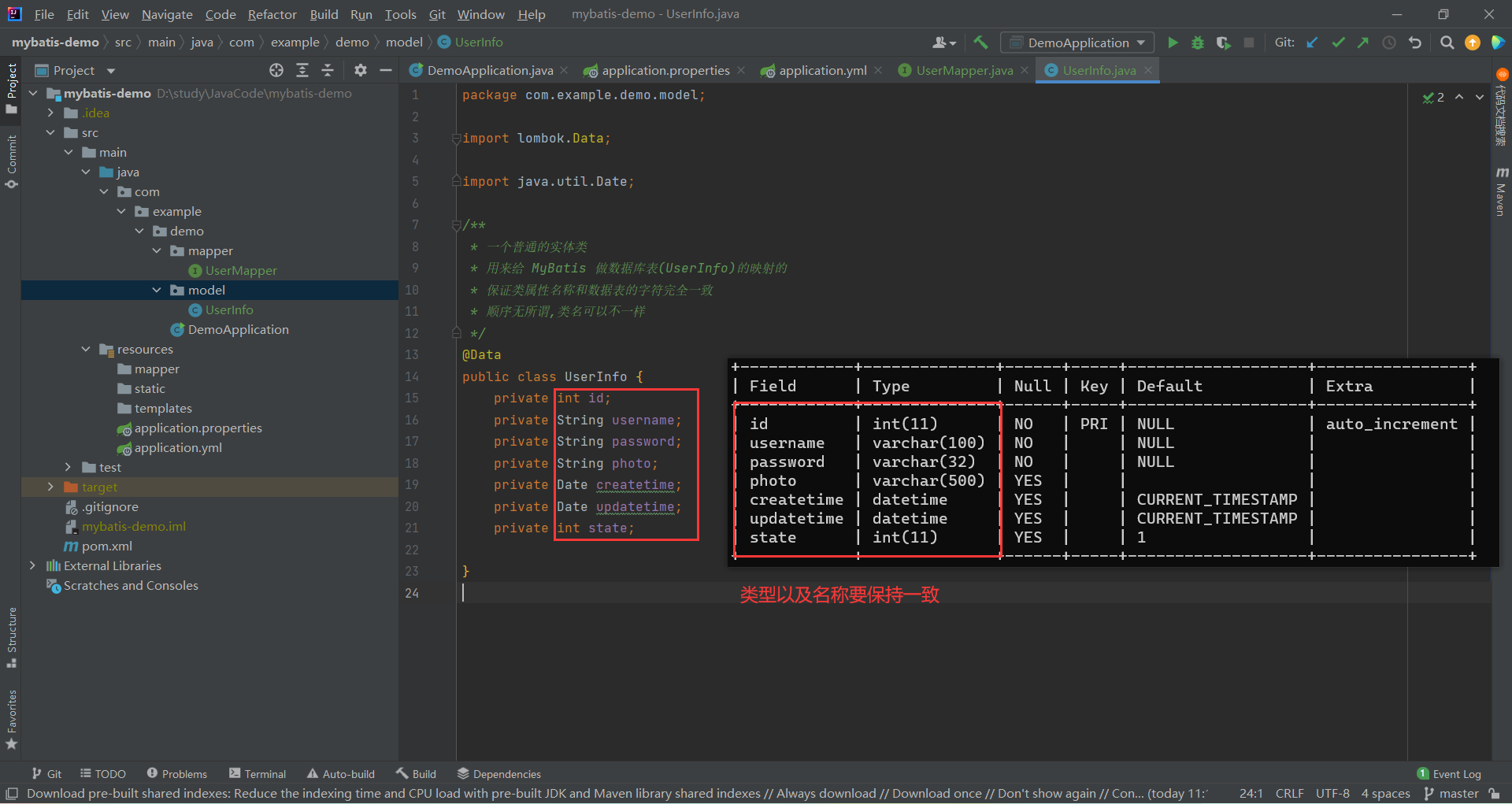The height and width of the screenshot is (804, 1512).
Task: Click the master branch widget
Action: (x=1451, y=794)
